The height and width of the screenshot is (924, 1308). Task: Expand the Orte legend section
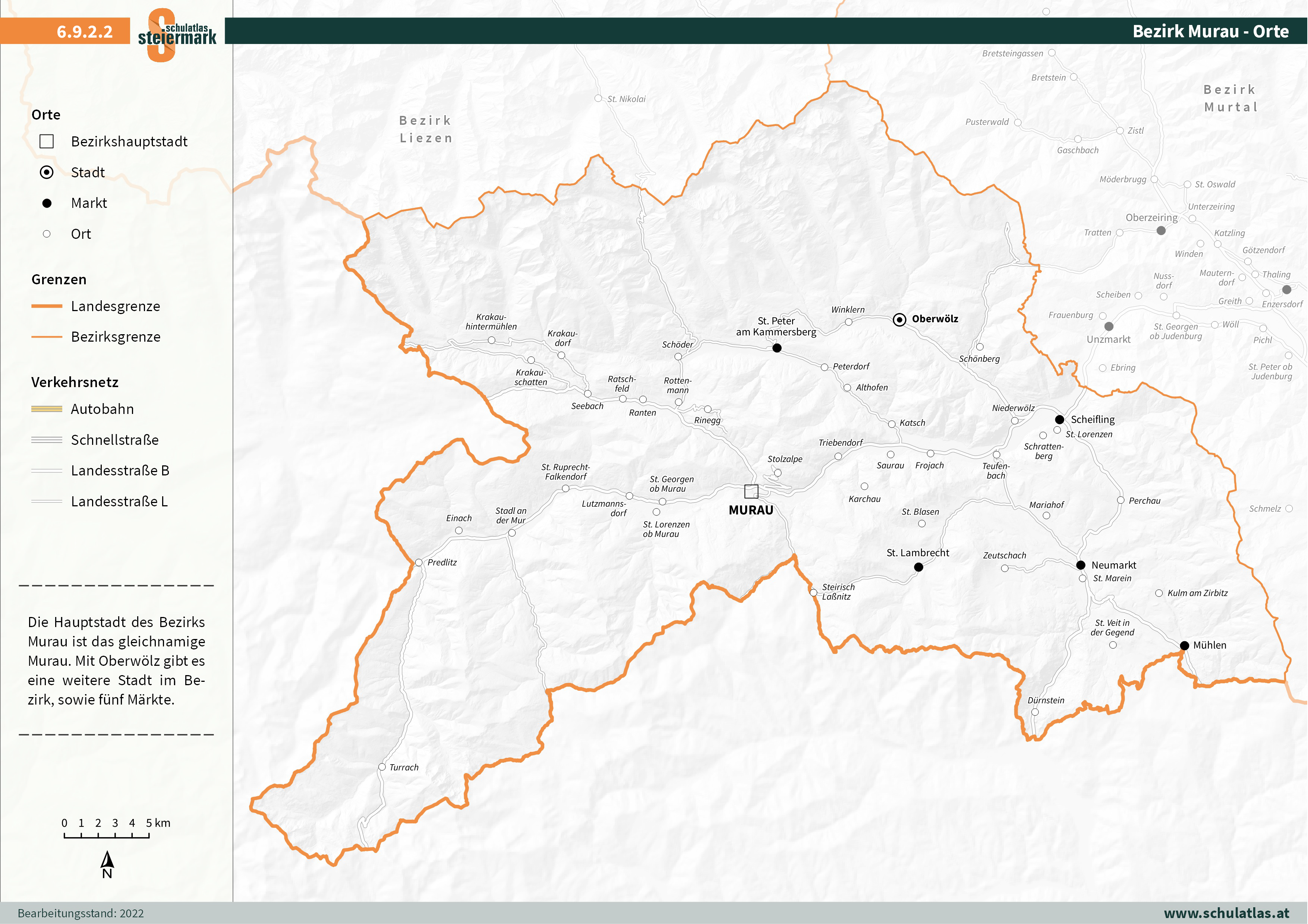(47, 114)
